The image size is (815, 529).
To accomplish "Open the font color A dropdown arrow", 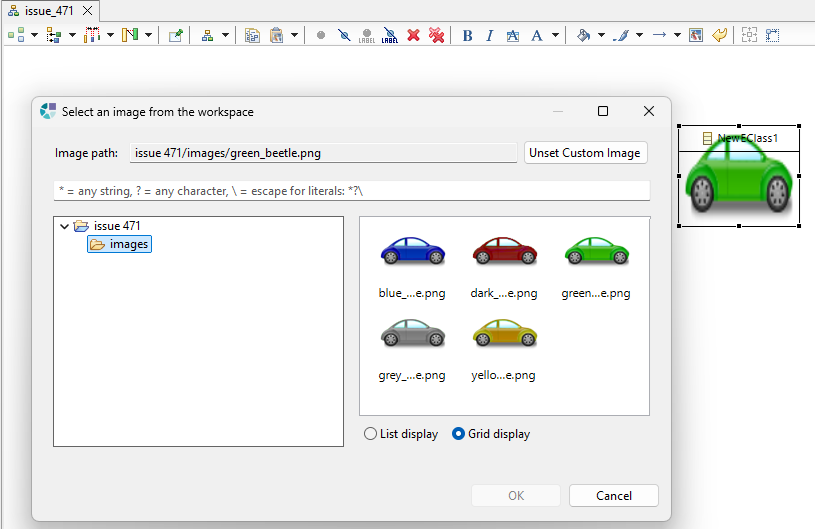I will pyautogui.click(x=555, y=35).
